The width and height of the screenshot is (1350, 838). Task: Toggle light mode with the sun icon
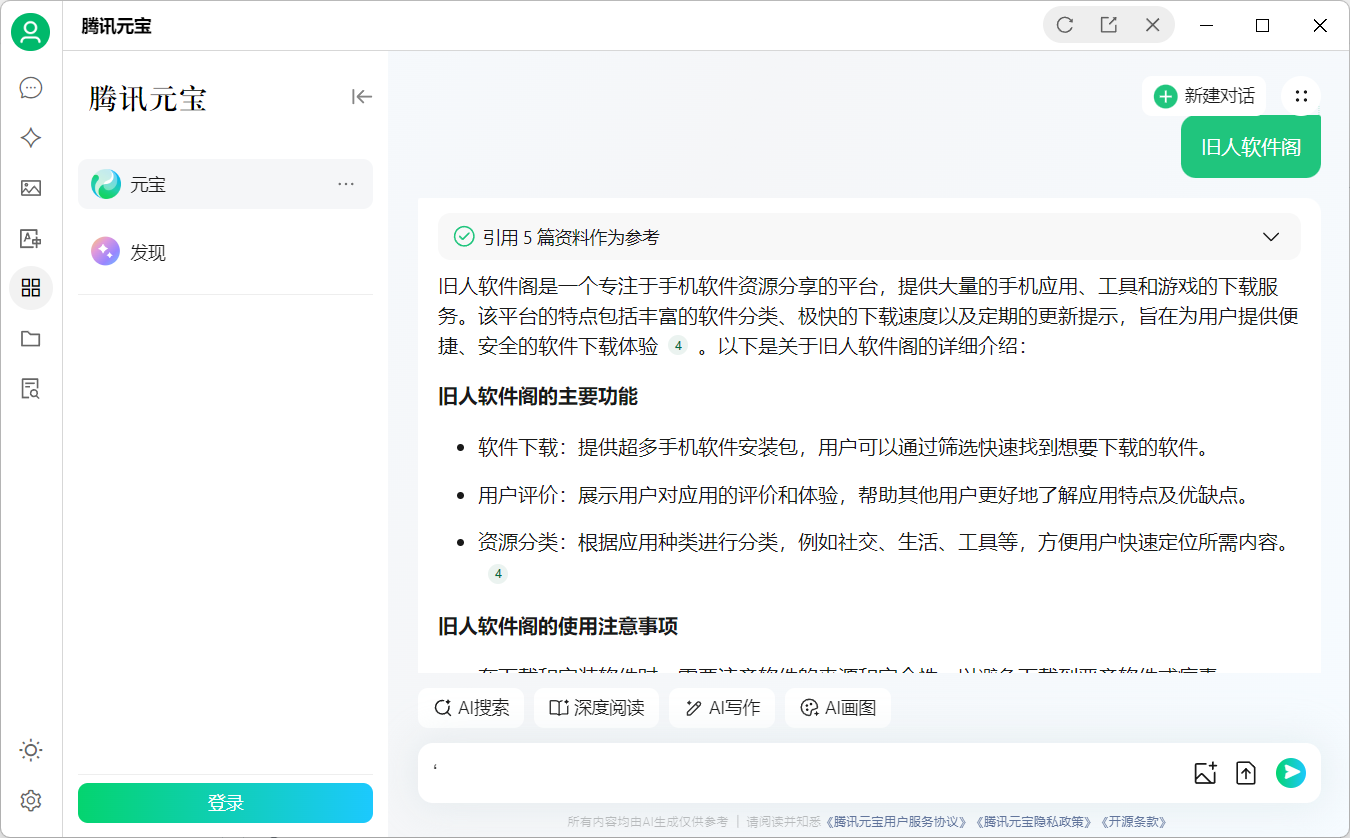[x=30, y=750]
